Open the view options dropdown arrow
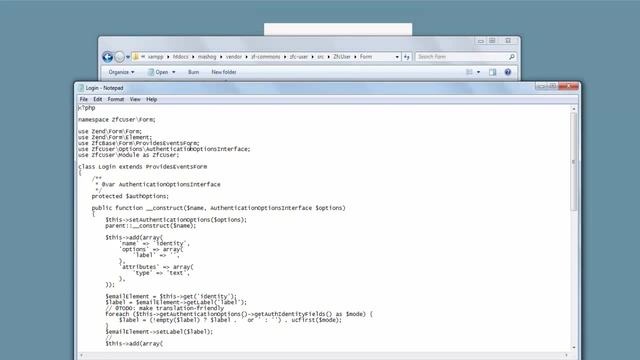The width and height of the screenshot is (640, 360). tap(478, 72)
